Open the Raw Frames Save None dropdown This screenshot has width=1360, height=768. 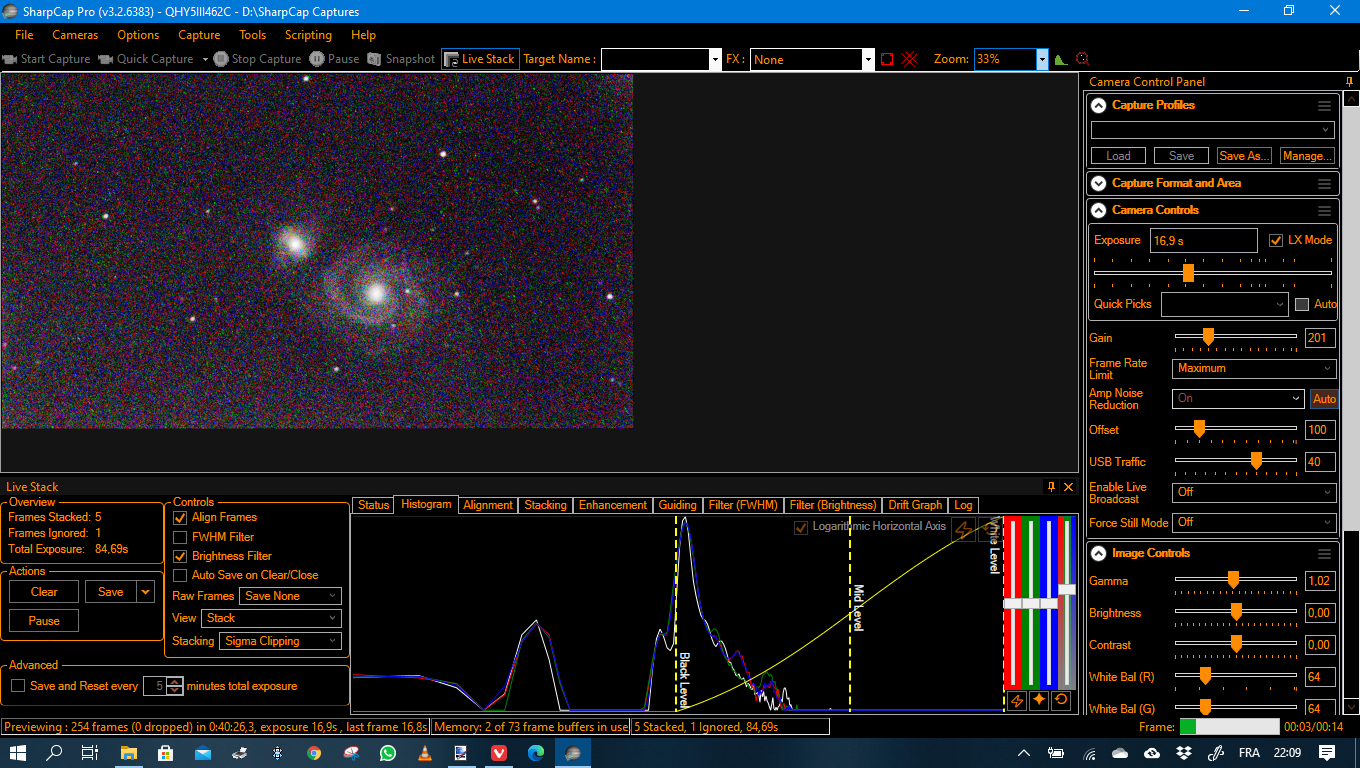(291, 596)
